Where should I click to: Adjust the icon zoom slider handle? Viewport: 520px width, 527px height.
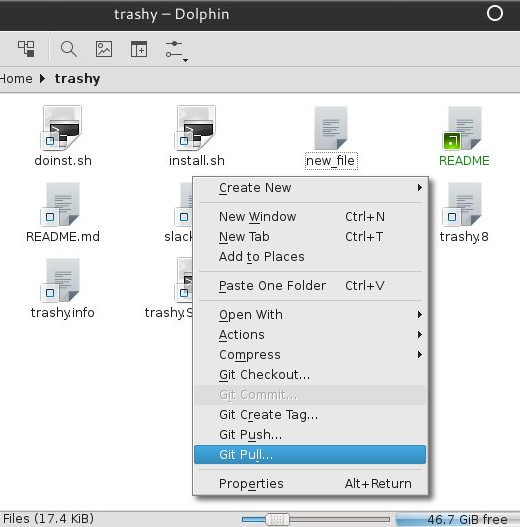[277, 520]
